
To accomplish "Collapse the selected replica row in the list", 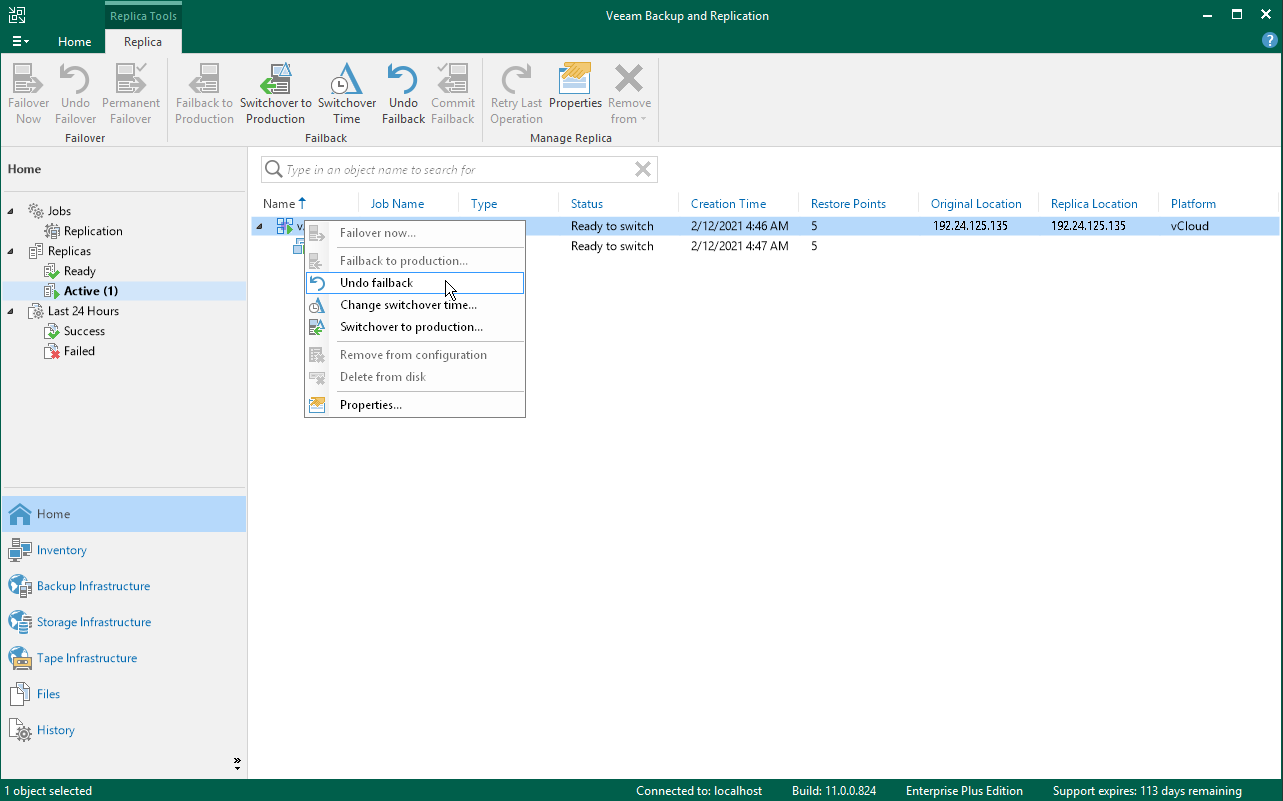I will pyautogui.click(x=260, y=226).
